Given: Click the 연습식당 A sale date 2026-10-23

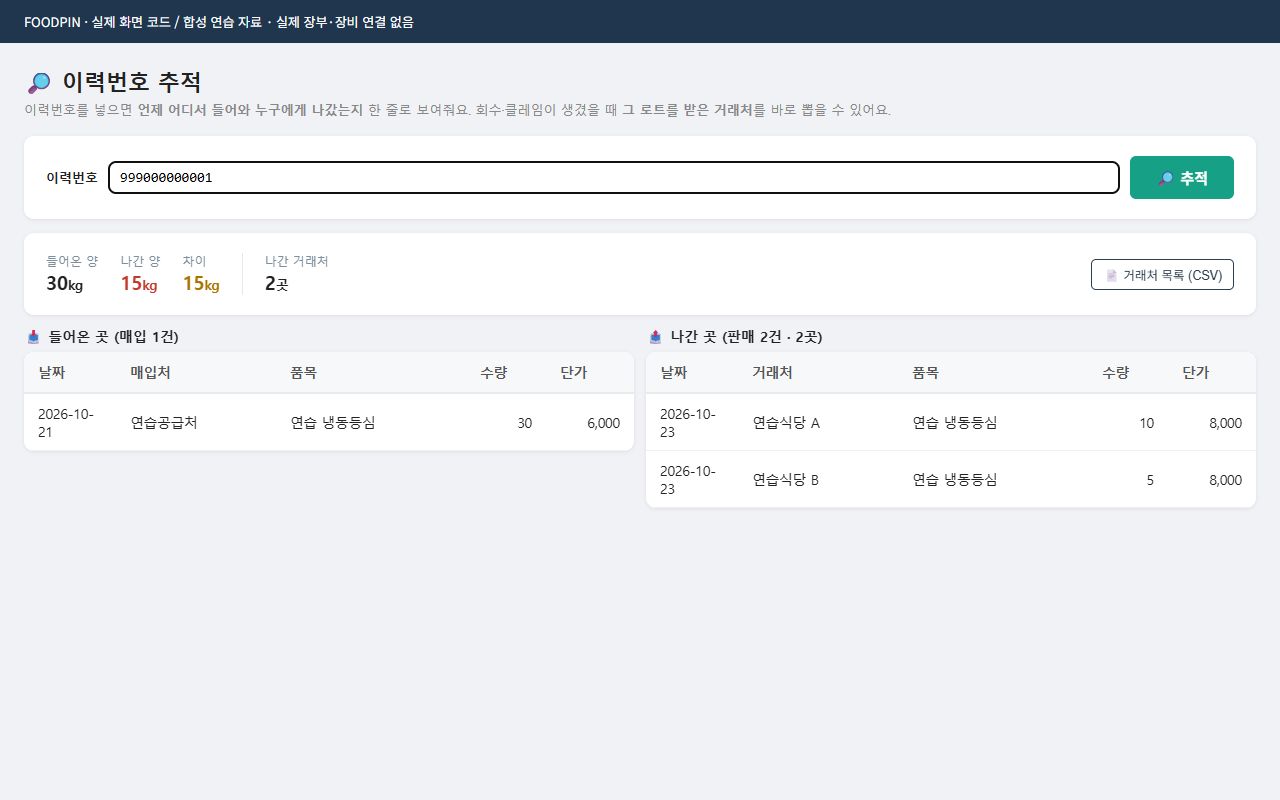Looking at the screenshot, I should click(688, 423).
